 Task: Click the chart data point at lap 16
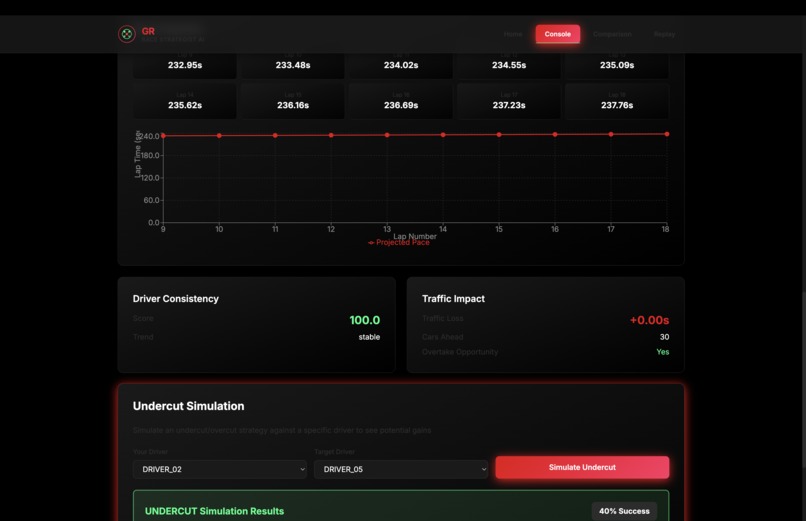tap(555, 135)
